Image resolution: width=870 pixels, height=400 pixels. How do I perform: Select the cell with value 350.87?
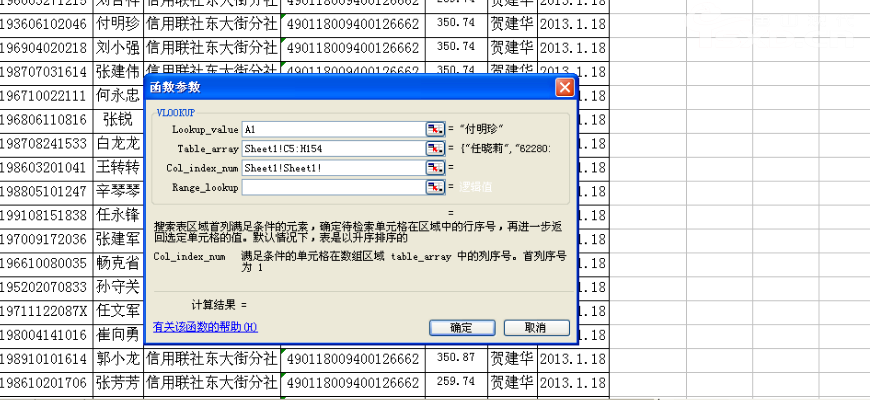click(455, 357)
